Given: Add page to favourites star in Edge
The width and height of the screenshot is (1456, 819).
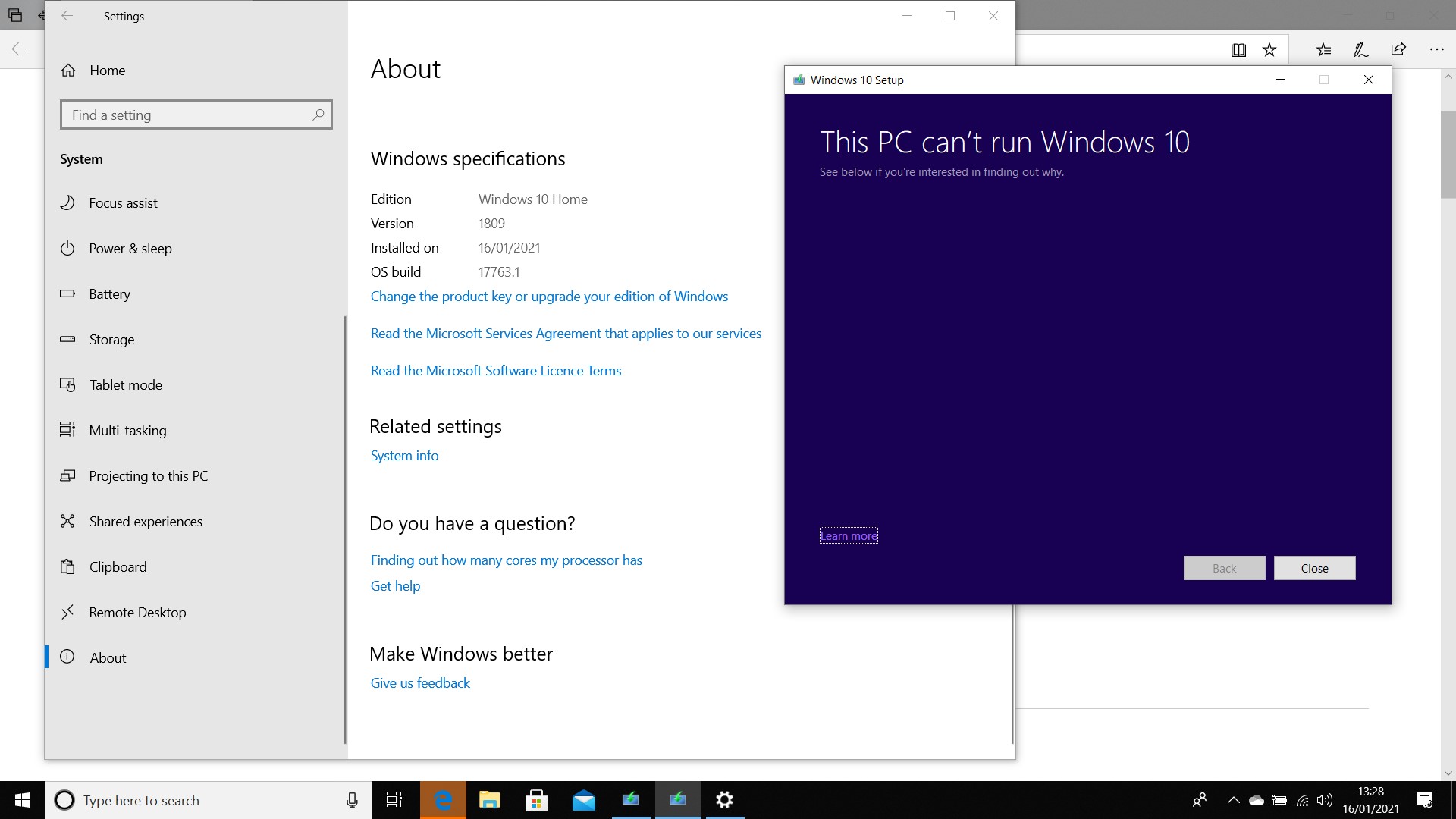Looking at the screenshot, I should (x=1269, y=50).
